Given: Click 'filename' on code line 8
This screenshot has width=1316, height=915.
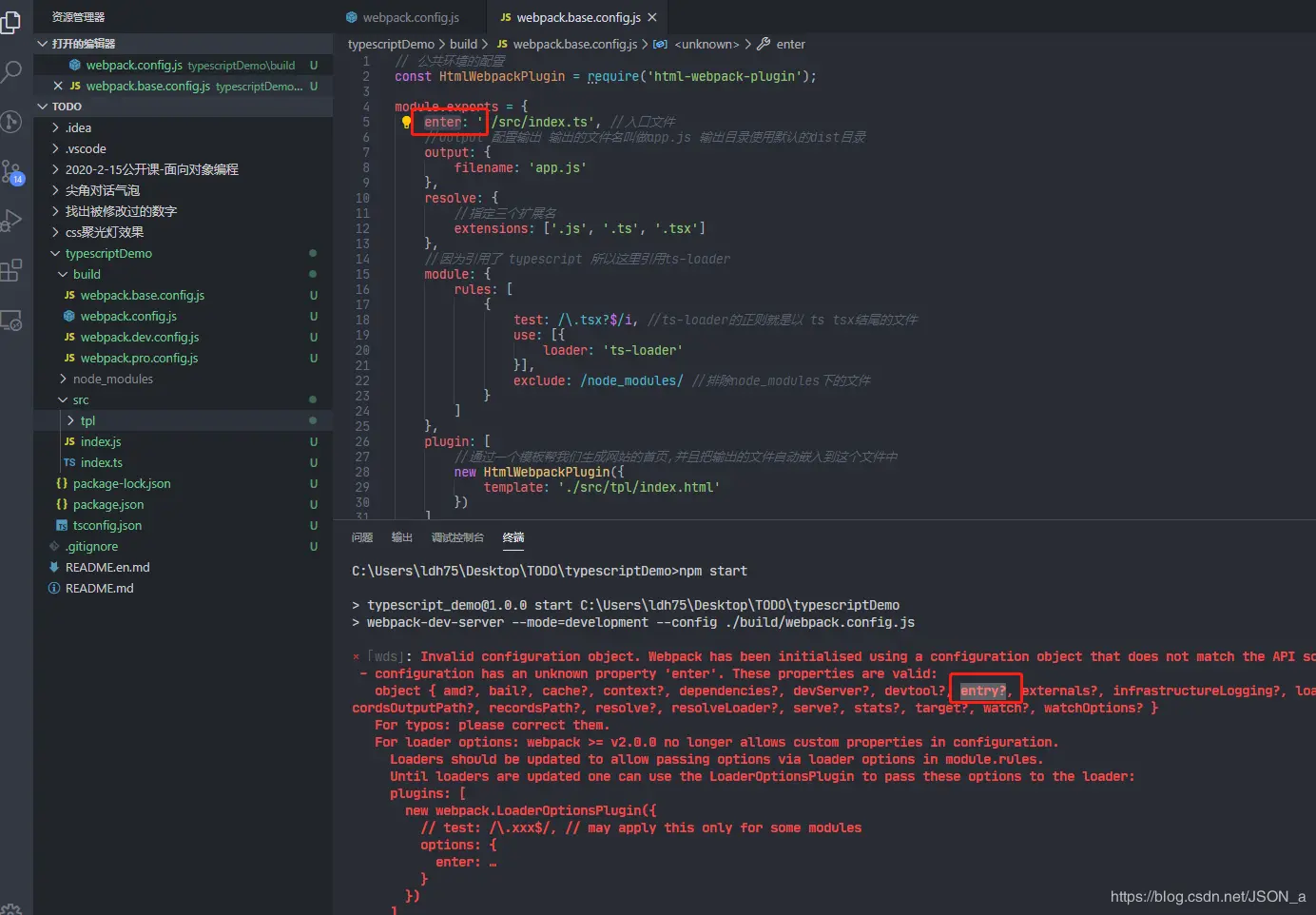Looking at the screenshot, I should click(x=484, y=167).
